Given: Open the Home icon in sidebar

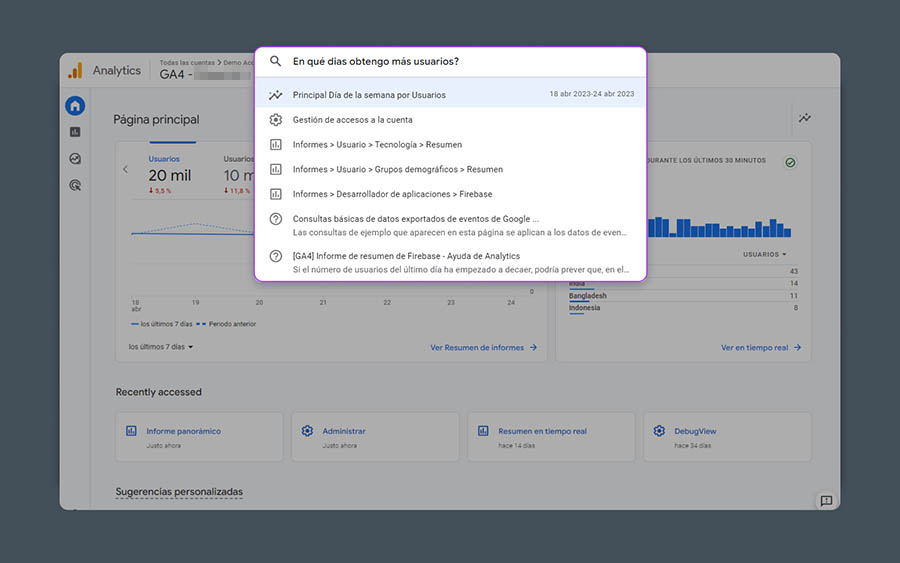Looking at the screenshot, I should (75, 106).
